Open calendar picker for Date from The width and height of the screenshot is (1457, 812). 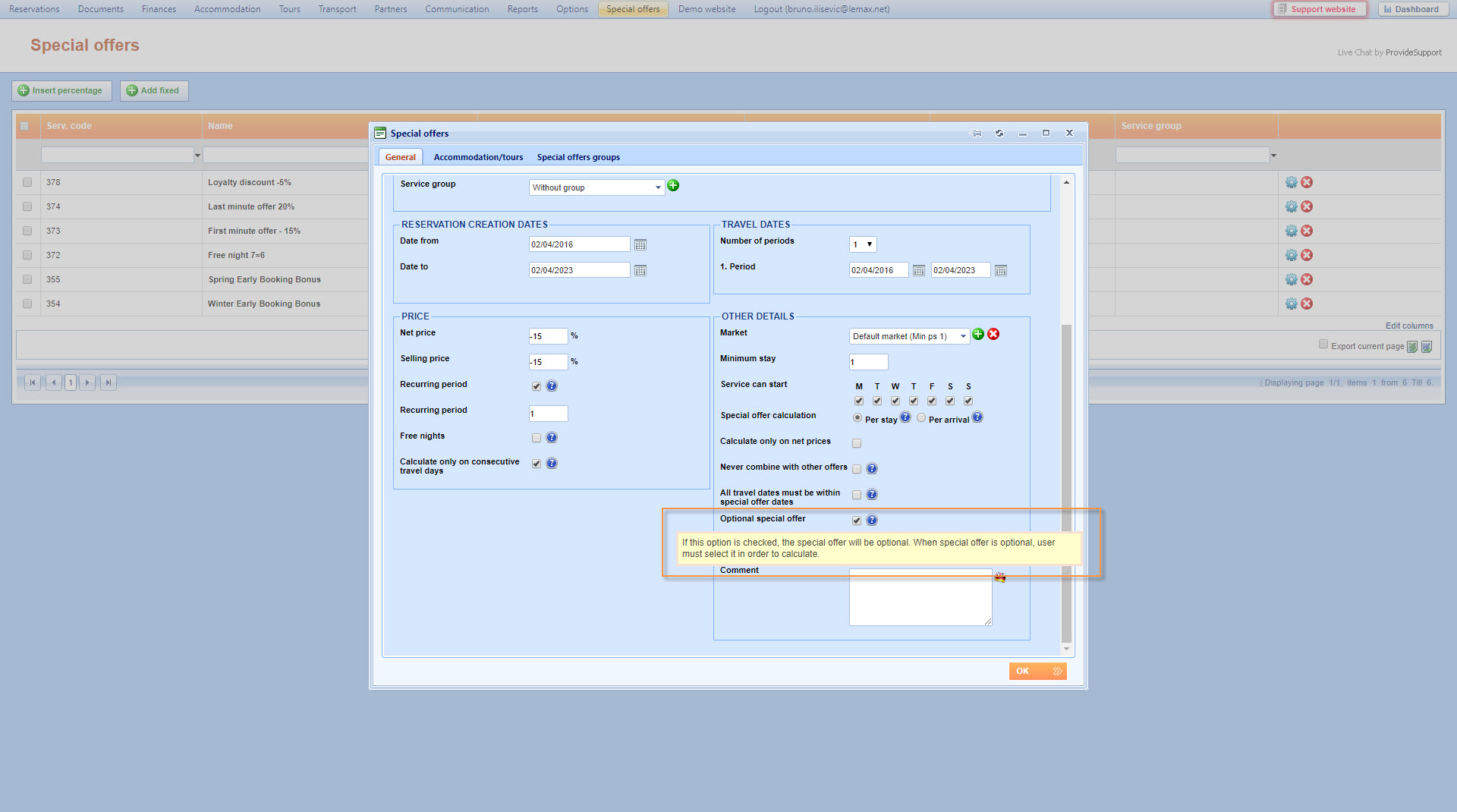pos(640,244)
